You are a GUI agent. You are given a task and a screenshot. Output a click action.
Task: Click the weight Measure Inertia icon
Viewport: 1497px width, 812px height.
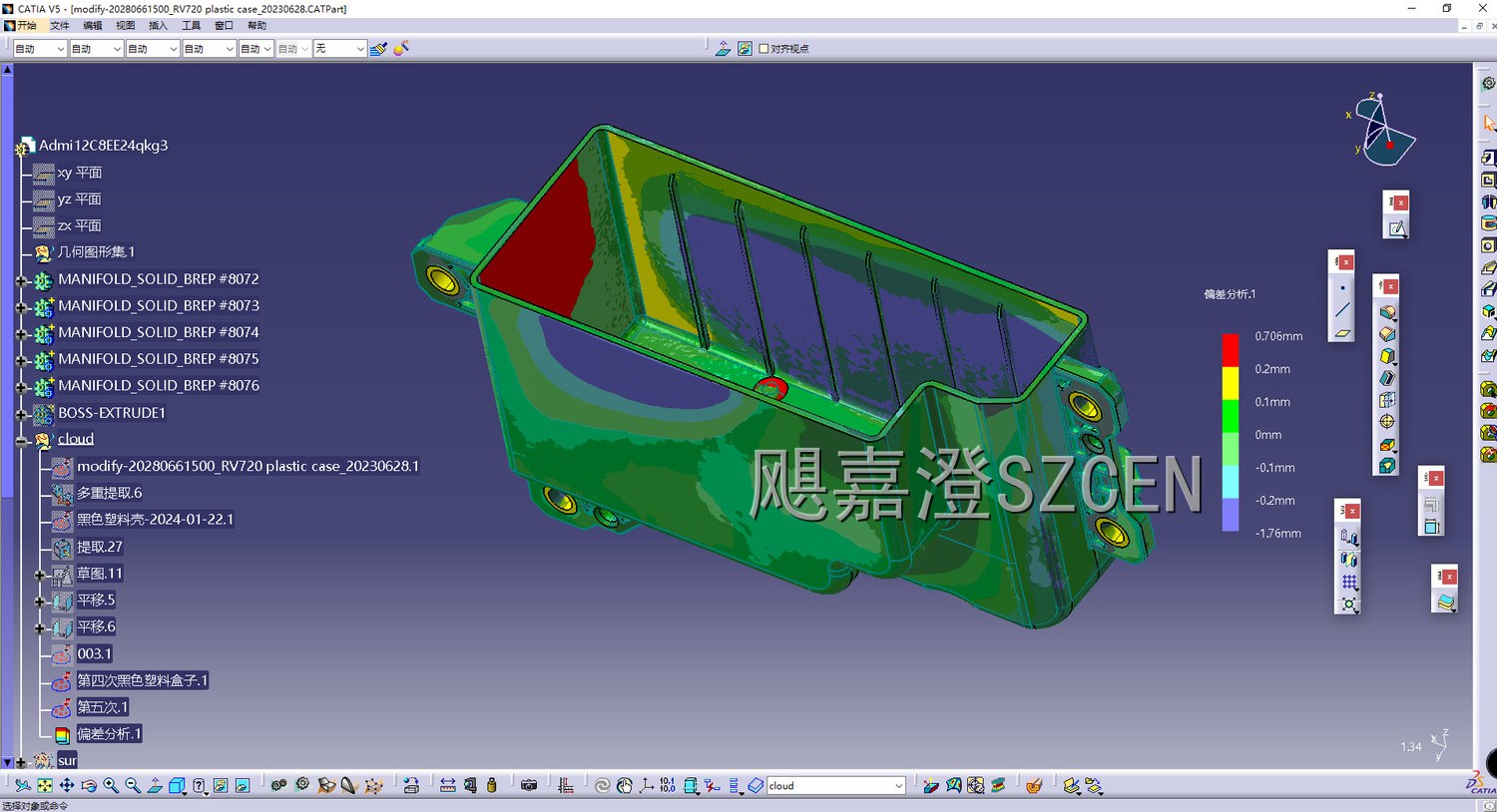(x=492, y=786)
